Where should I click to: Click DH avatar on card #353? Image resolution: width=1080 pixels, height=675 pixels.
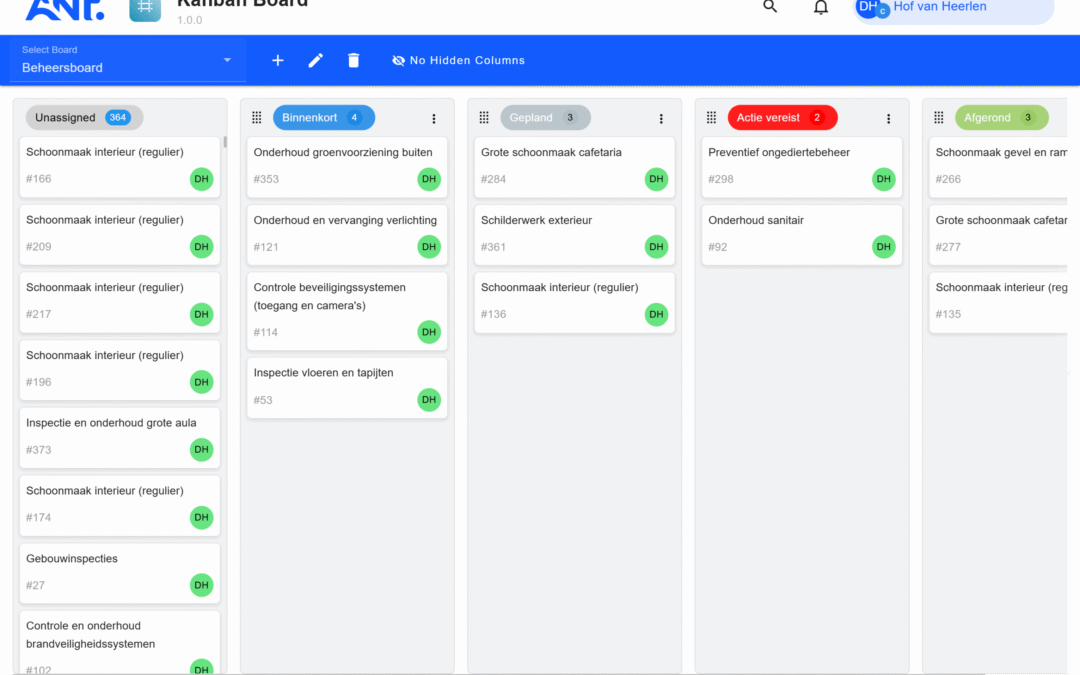tap(429, 179)
